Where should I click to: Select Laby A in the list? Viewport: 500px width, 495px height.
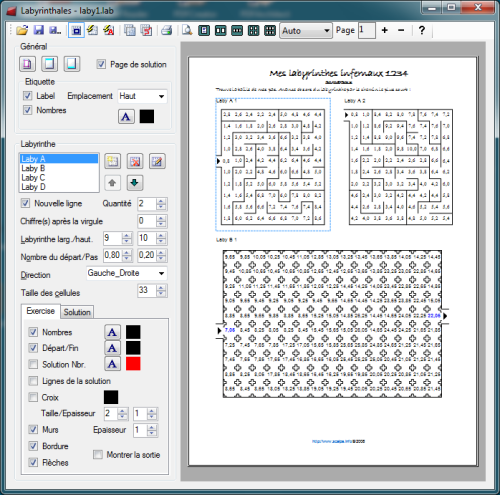point(59,159)
